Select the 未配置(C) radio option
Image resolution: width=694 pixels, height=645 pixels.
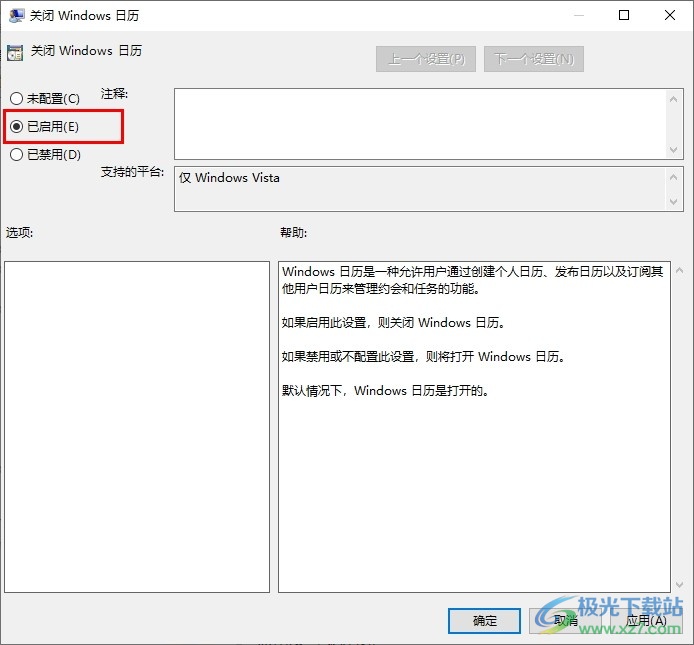tap(45, 98)
